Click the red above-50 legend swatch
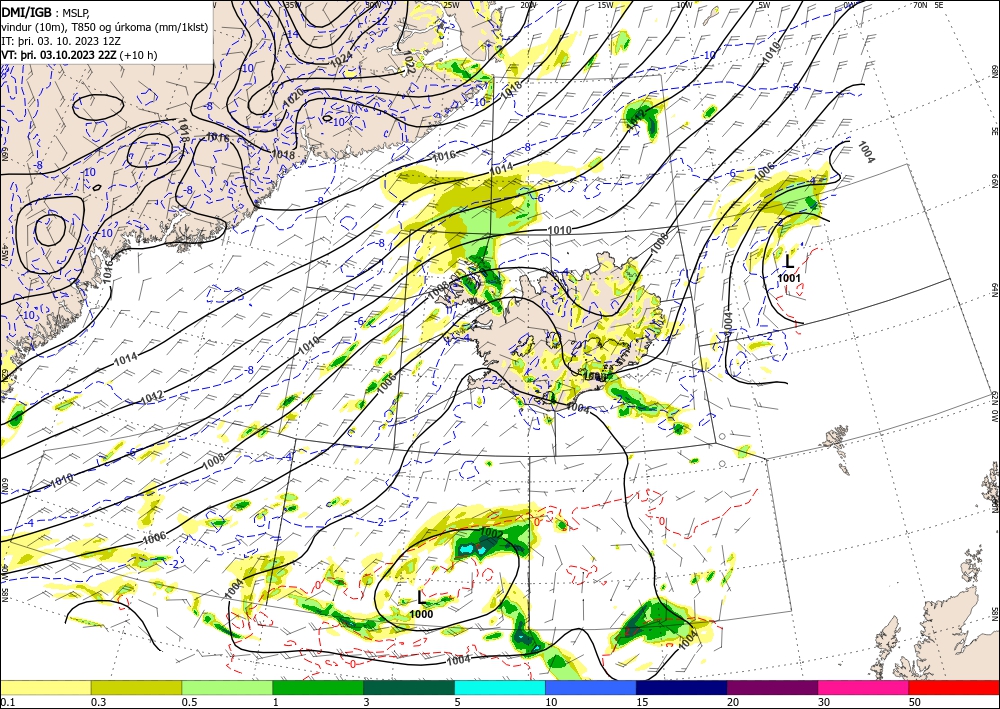This screenshot has width=1000, height=709. click(x=954, y=687)
